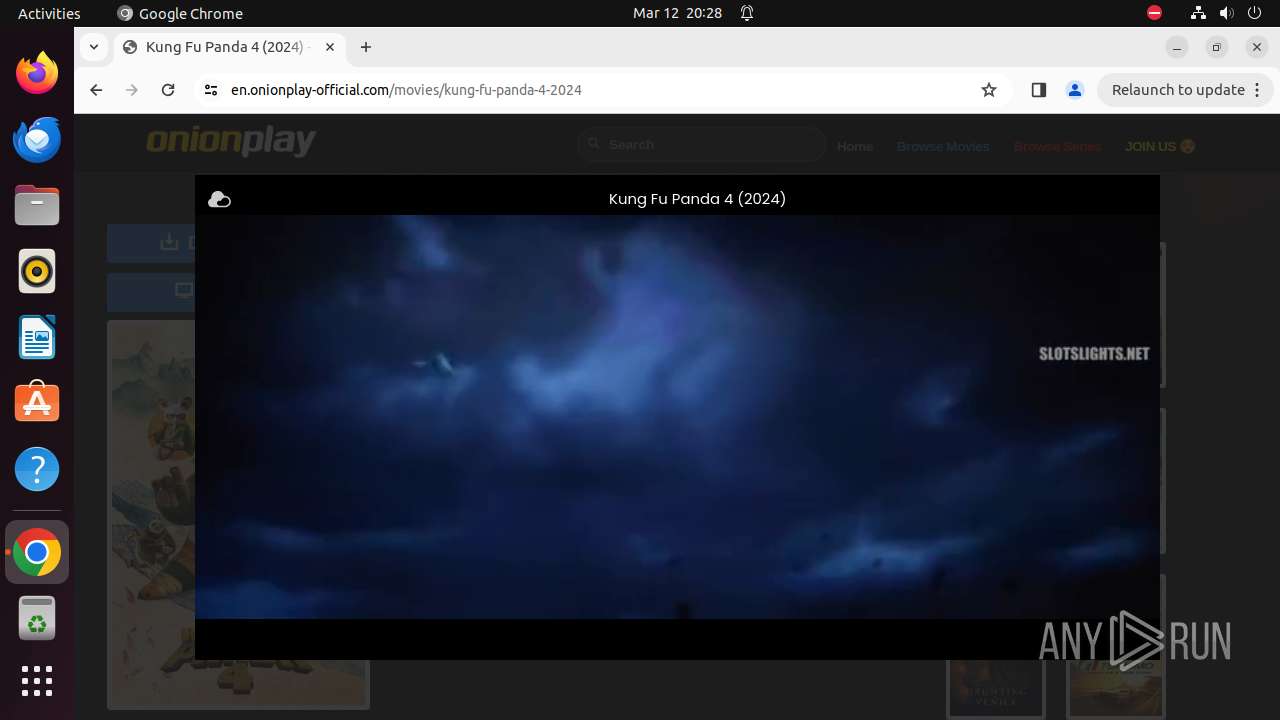Go forward in Chrome

132,90
